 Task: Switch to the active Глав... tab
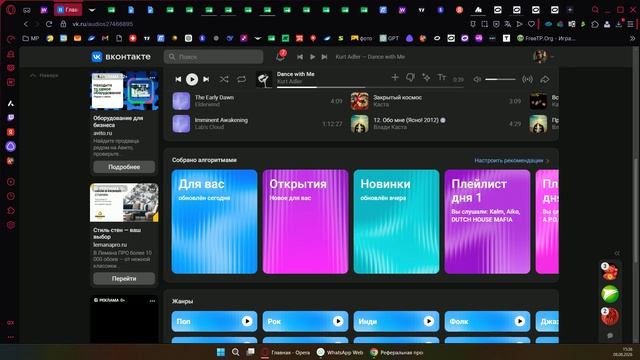(68, 10)
